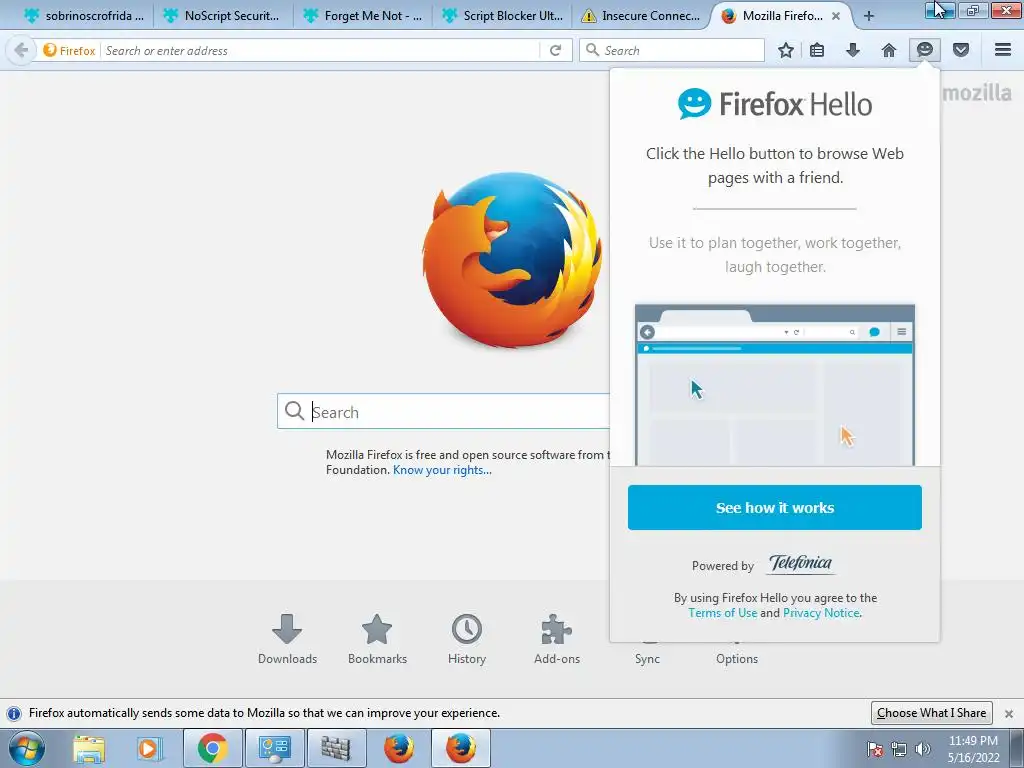Launch Chrome from the taskbar
1024x768 pixels.
pyautogui.click(x=212, y=749)
